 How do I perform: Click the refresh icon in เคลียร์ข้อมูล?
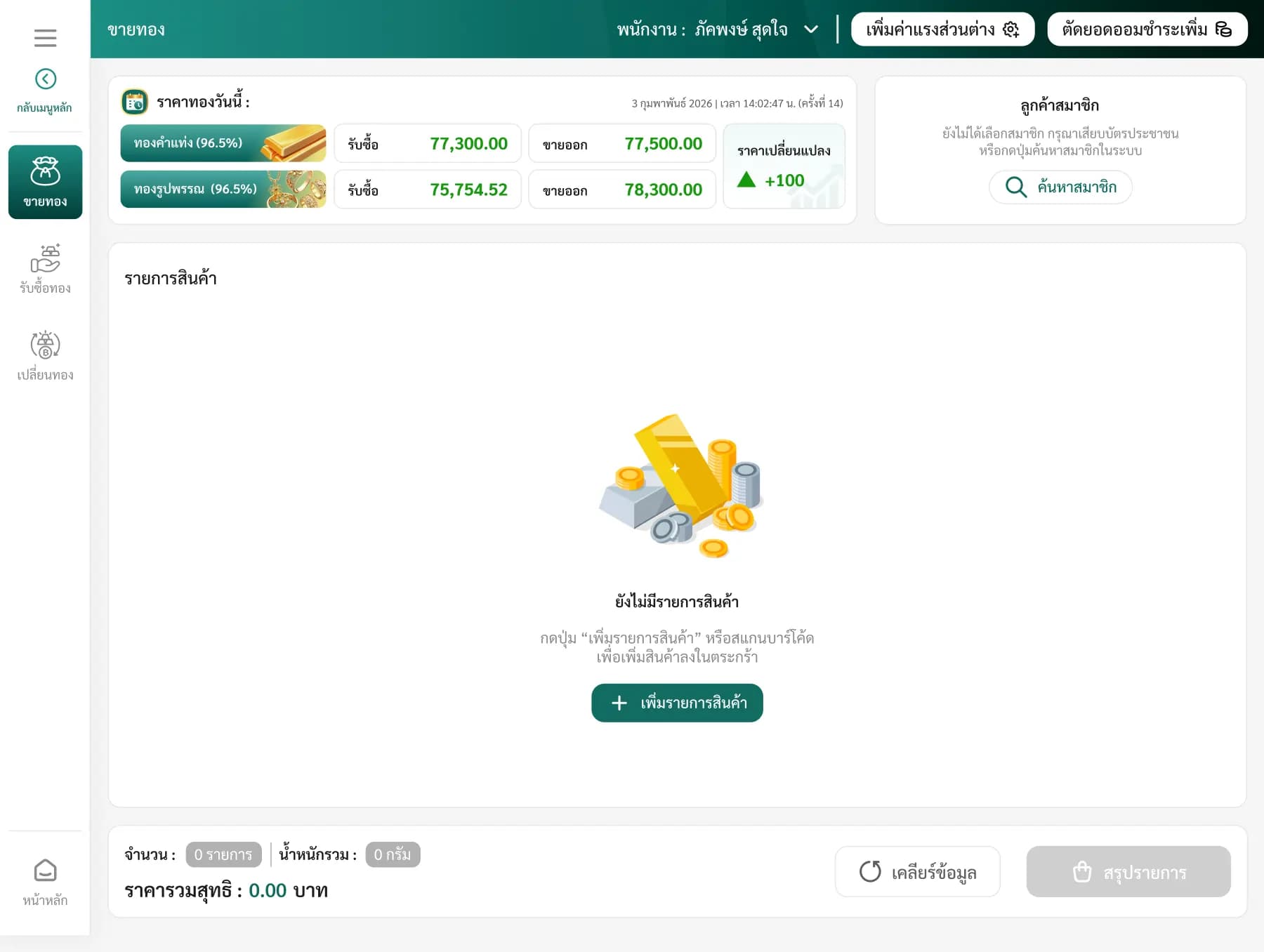coord(870,871)
